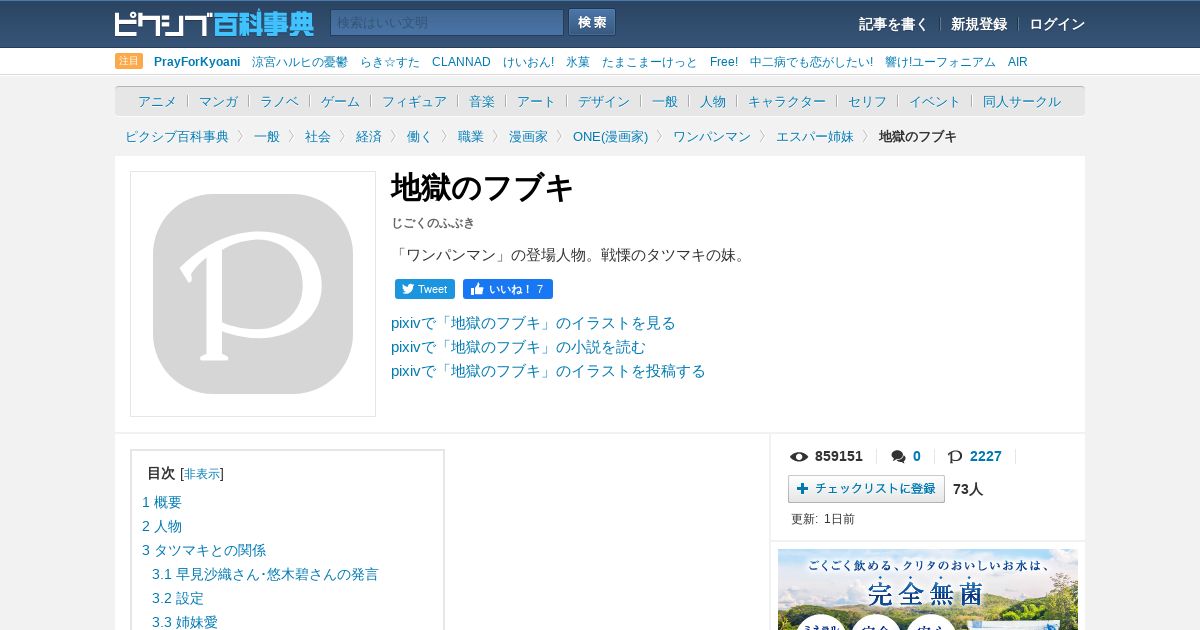Image resolution: width=1200 pixels, height=630 pixels.
Task: Select the セリフ category menu
Action: coord(867,101)
